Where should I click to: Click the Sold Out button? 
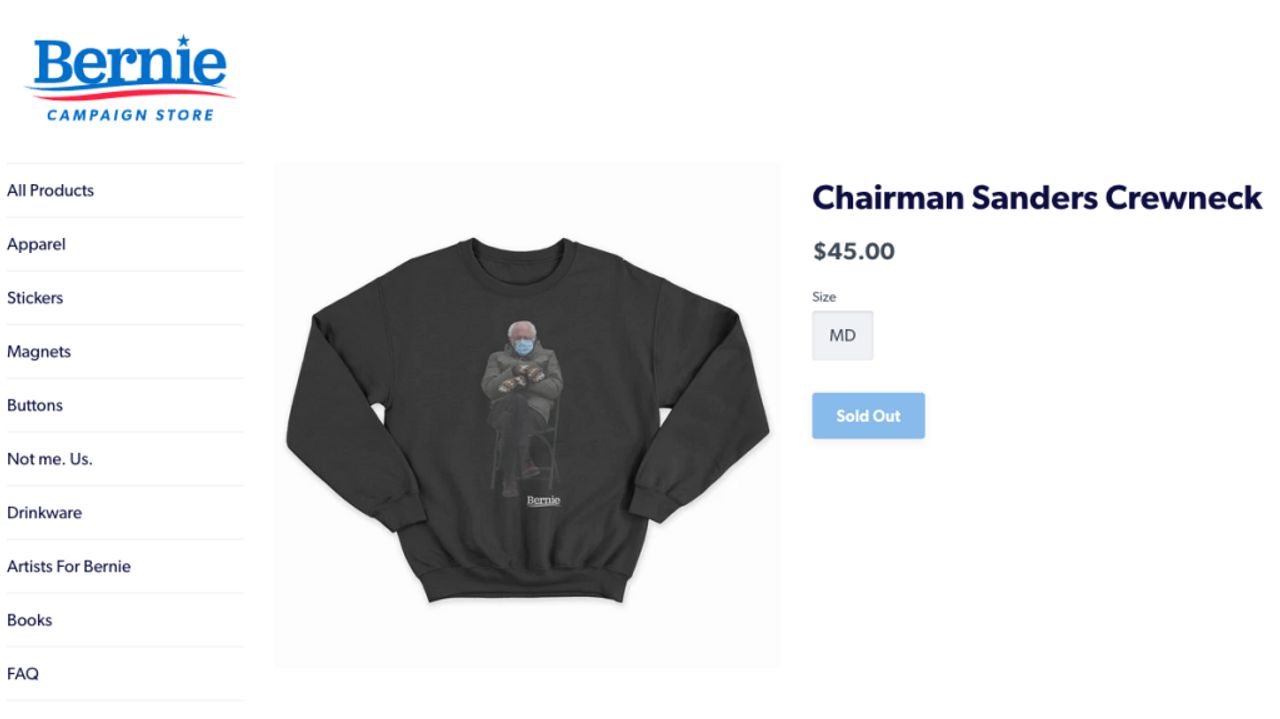pyautogui.click(x=868, y=416)
